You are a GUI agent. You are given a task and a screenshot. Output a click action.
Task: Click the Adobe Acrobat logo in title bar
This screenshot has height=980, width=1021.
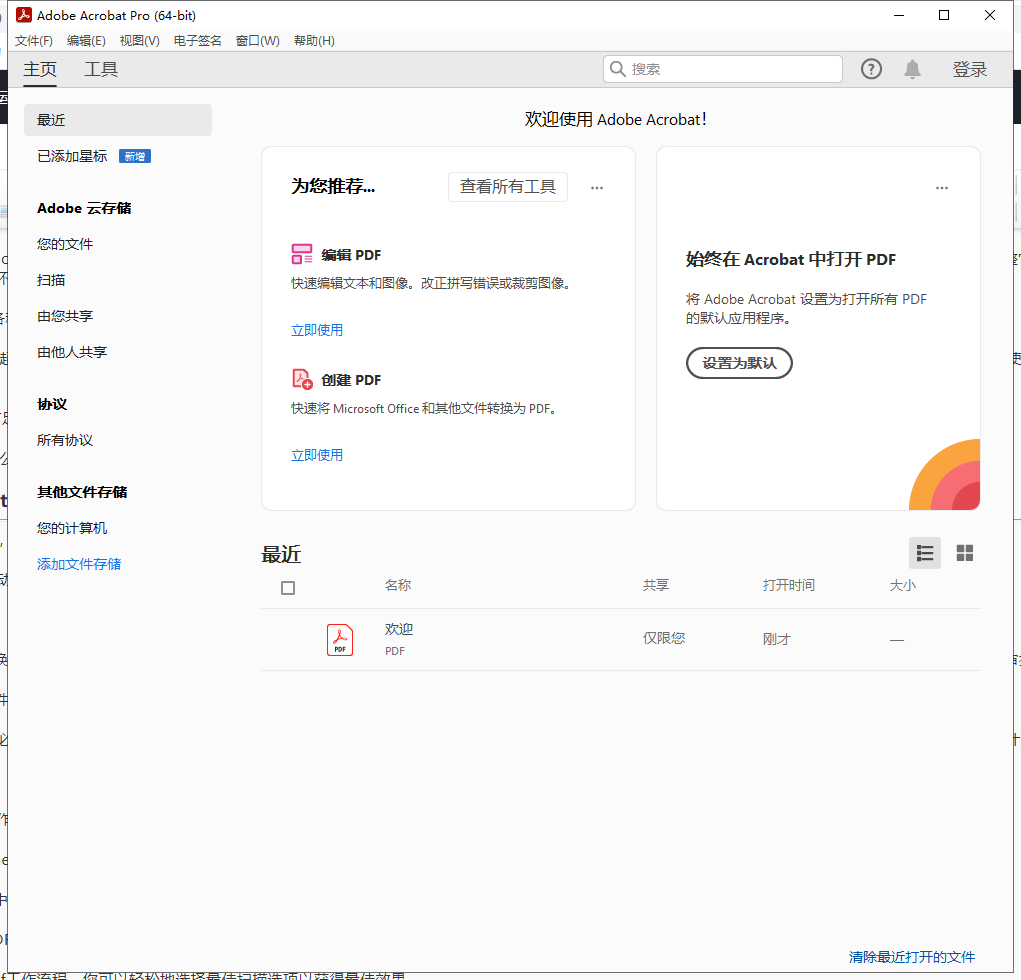(21, 15)
